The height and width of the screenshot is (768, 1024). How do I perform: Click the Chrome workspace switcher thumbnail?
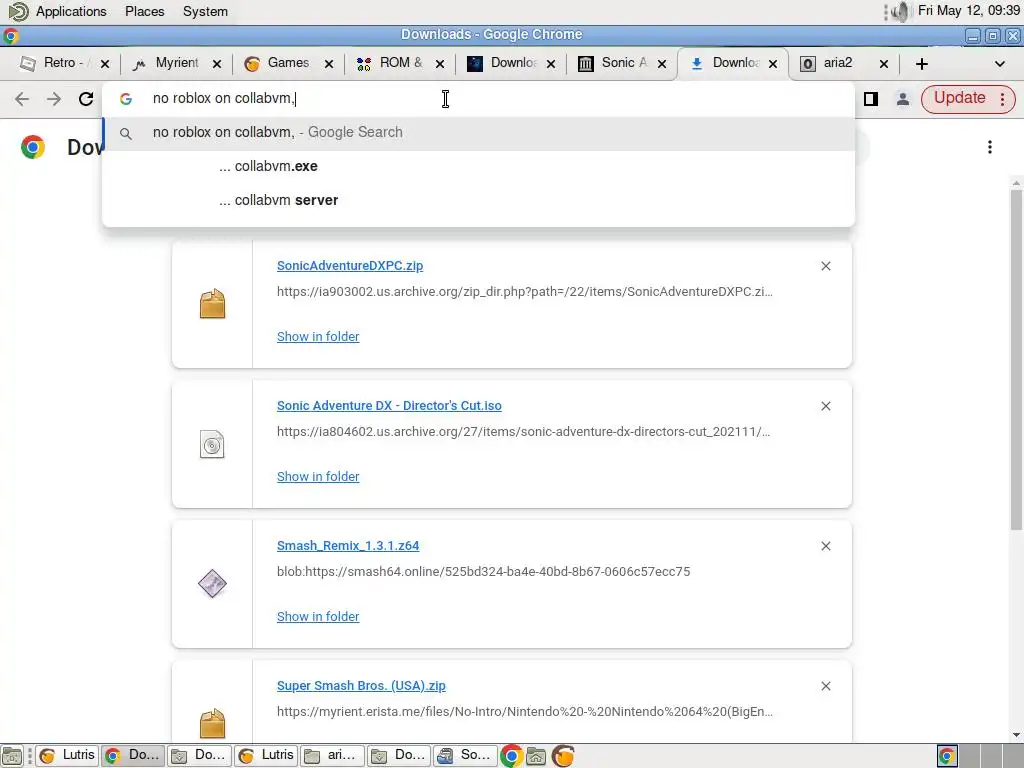947,756
